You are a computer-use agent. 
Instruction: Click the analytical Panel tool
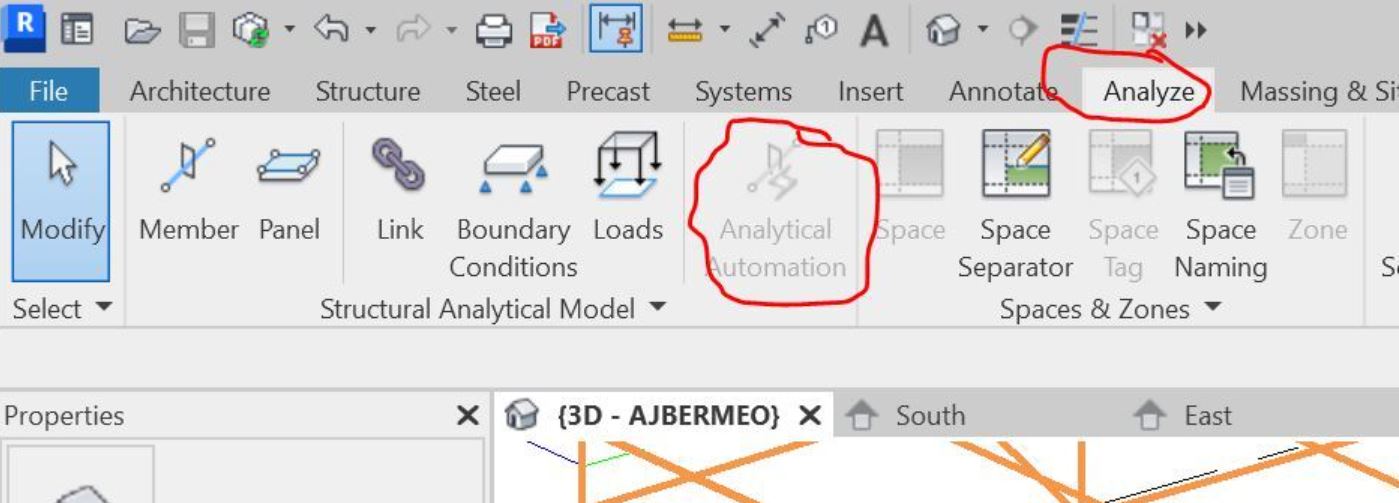[x=289, y=190]
